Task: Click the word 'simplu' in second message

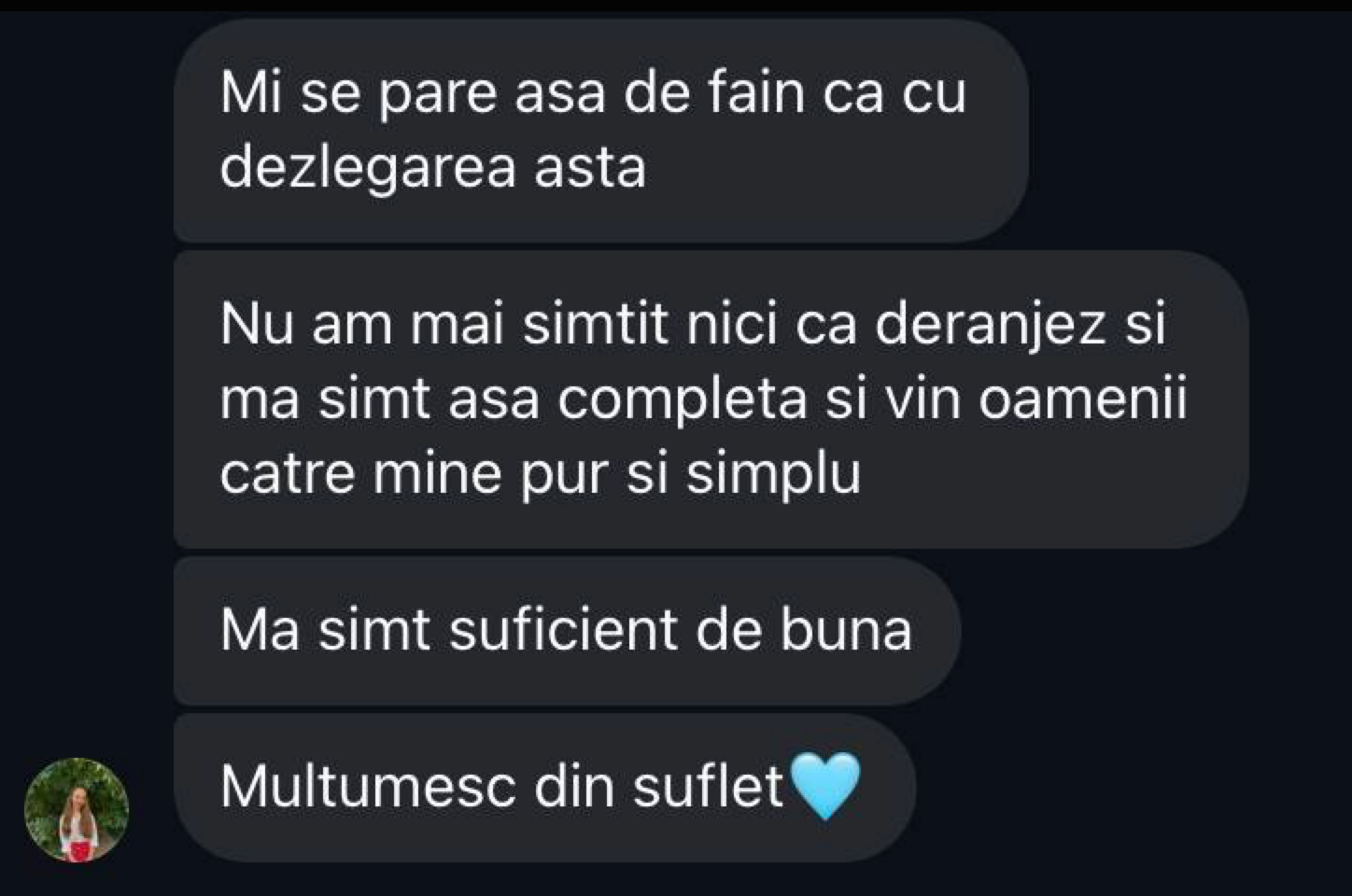Action: point(773,475)
